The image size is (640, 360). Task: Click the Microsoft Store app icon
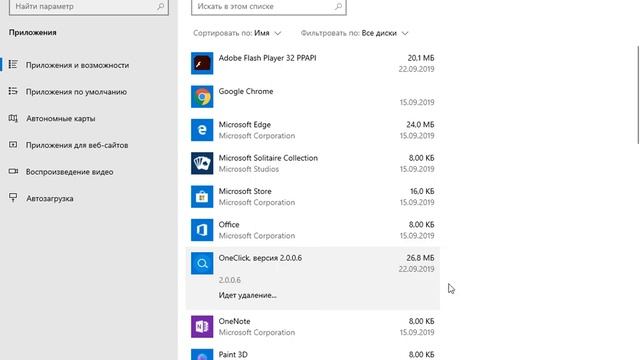(x=202, y=197)
